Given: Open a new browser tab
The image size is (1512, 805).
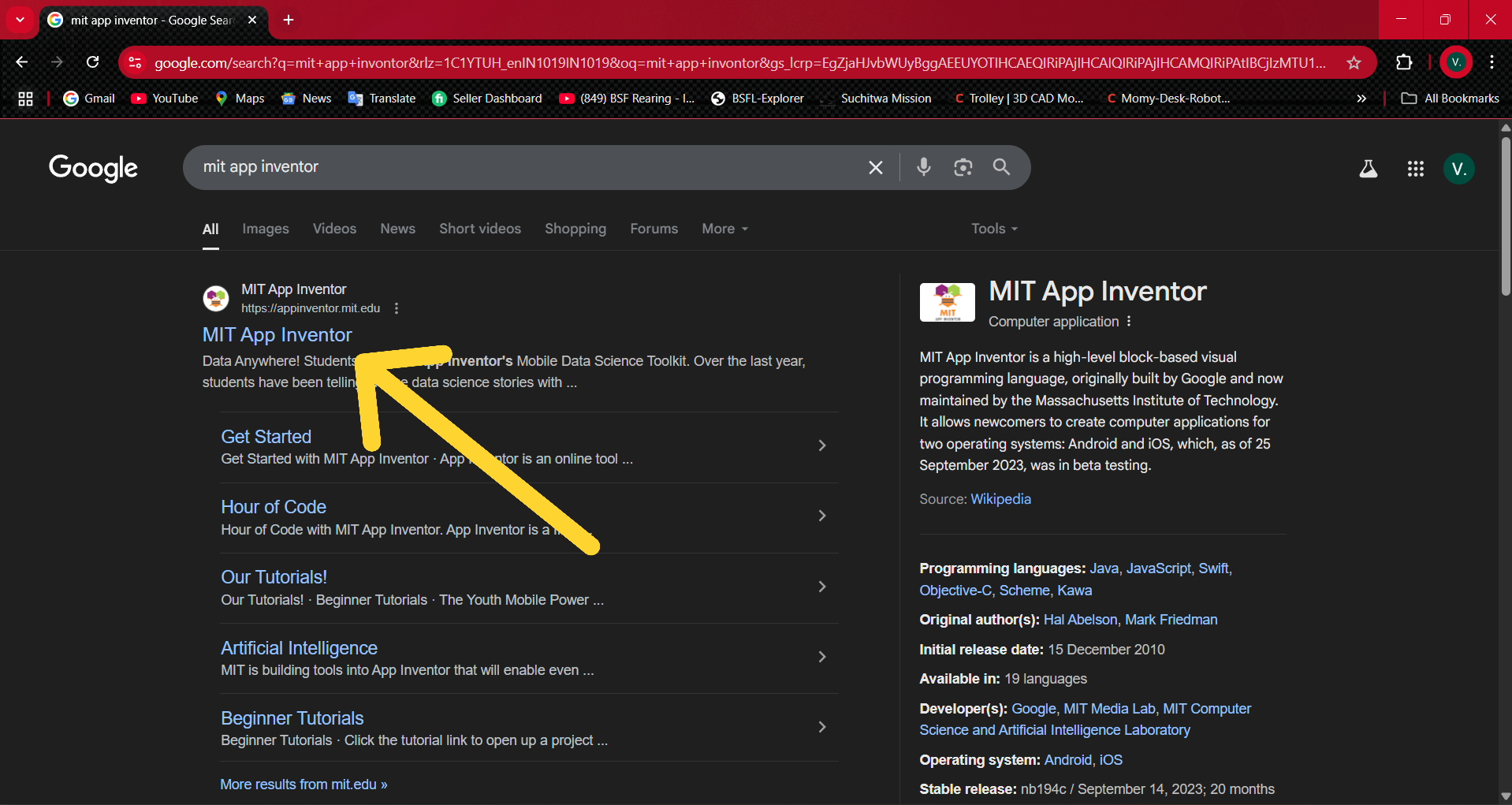Looking at the screenshot, I should [289, 20].
